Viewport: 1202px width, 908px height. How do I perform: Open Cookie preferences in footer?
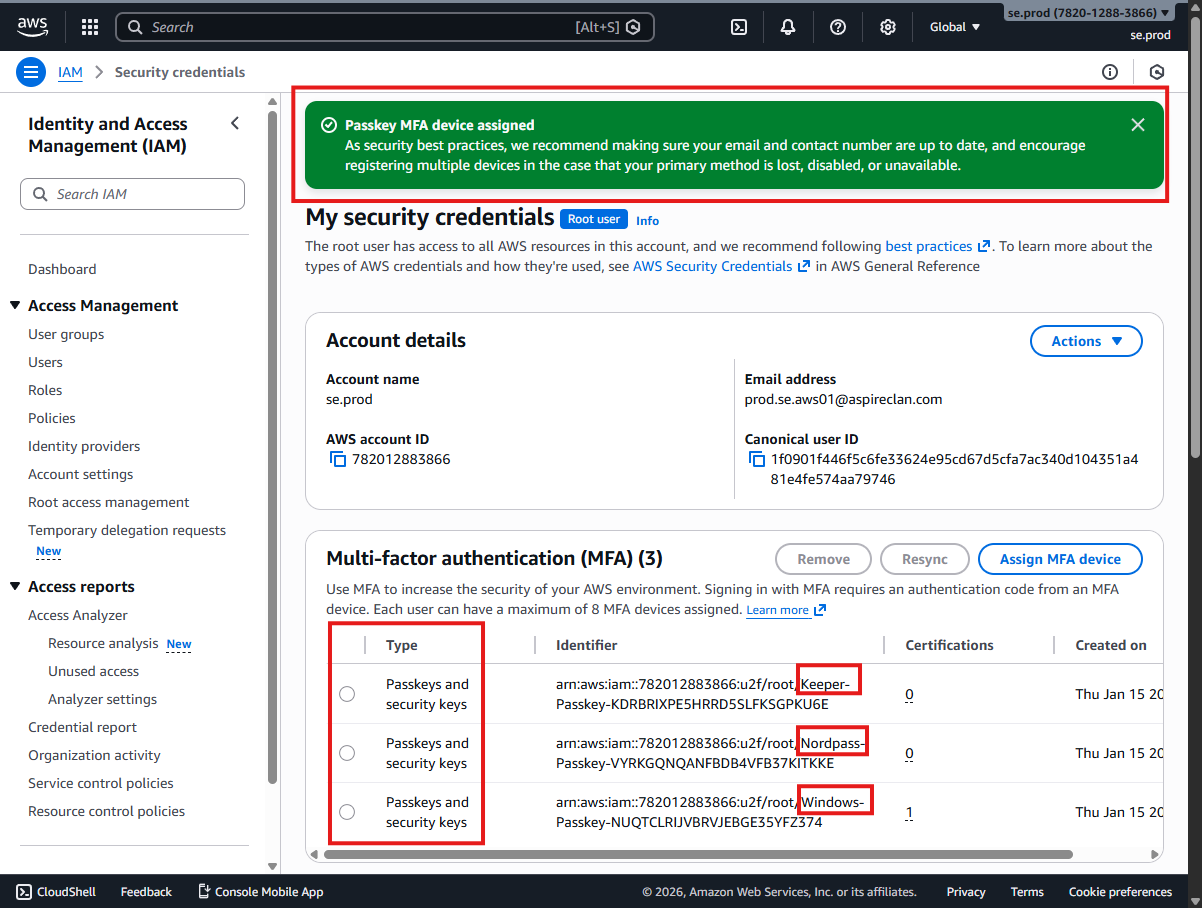tap(1120, 891)
